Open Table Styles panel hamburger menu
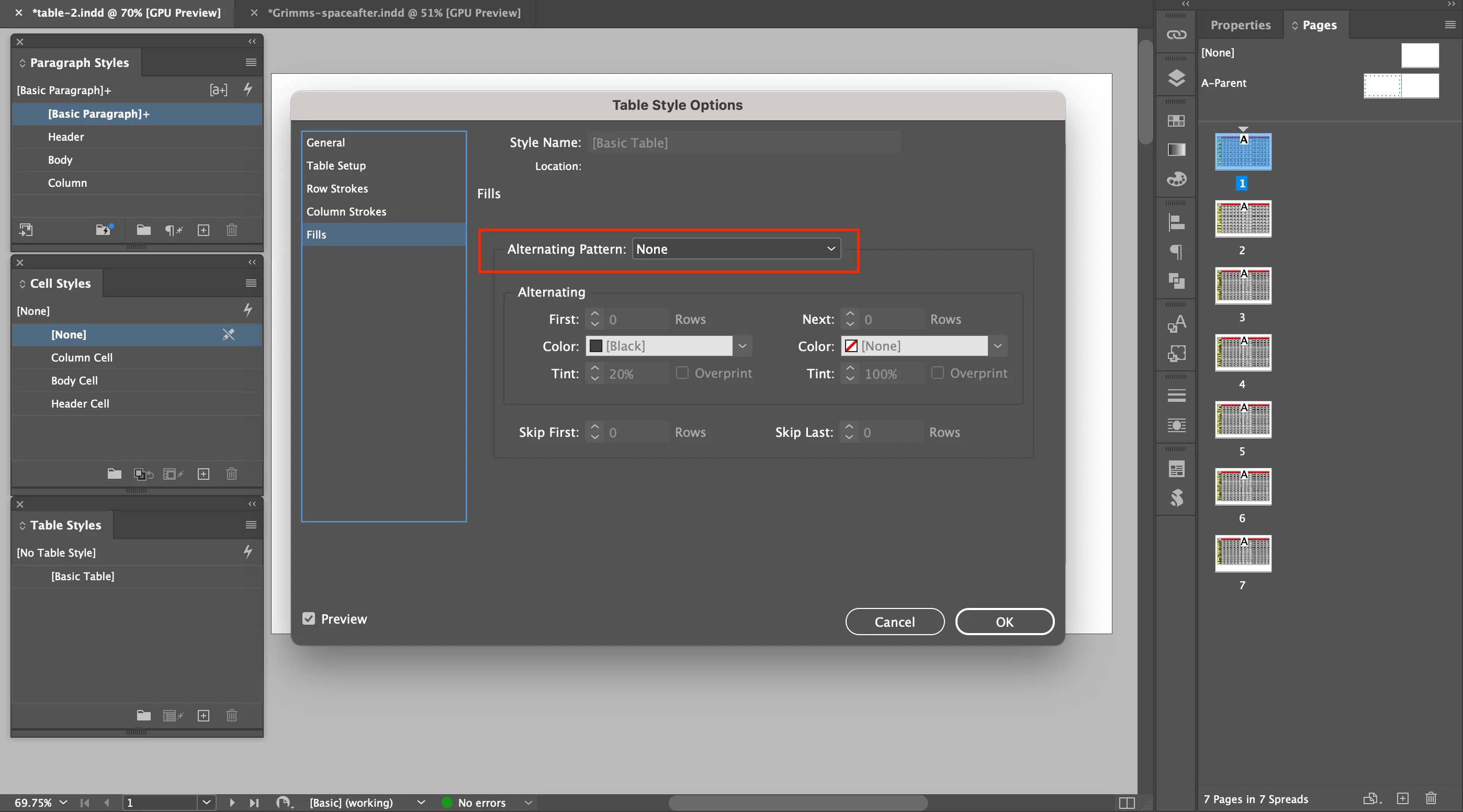The width and height of the screenshot is (1463, 812). 251,525
